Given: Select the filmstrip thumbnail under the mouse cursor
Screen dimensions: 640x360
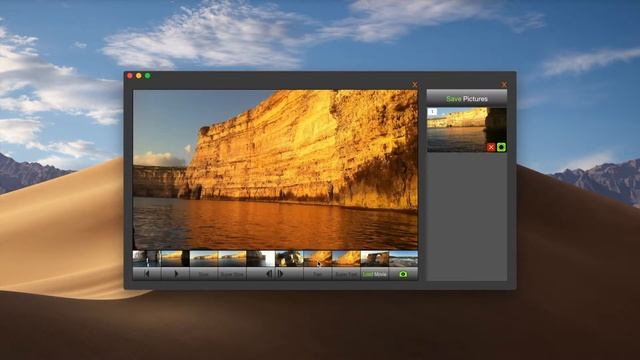Looking at the screenshot, I should click(318, 259).
